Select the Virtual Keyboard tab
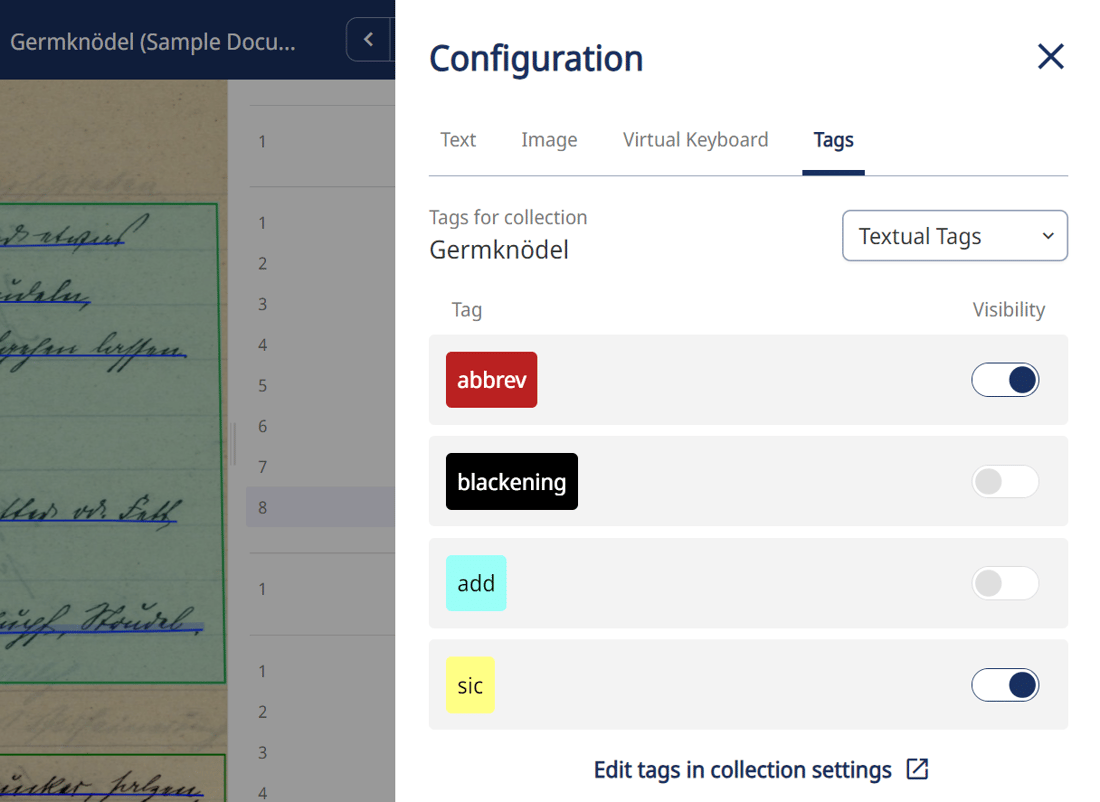 pos(695,140)
